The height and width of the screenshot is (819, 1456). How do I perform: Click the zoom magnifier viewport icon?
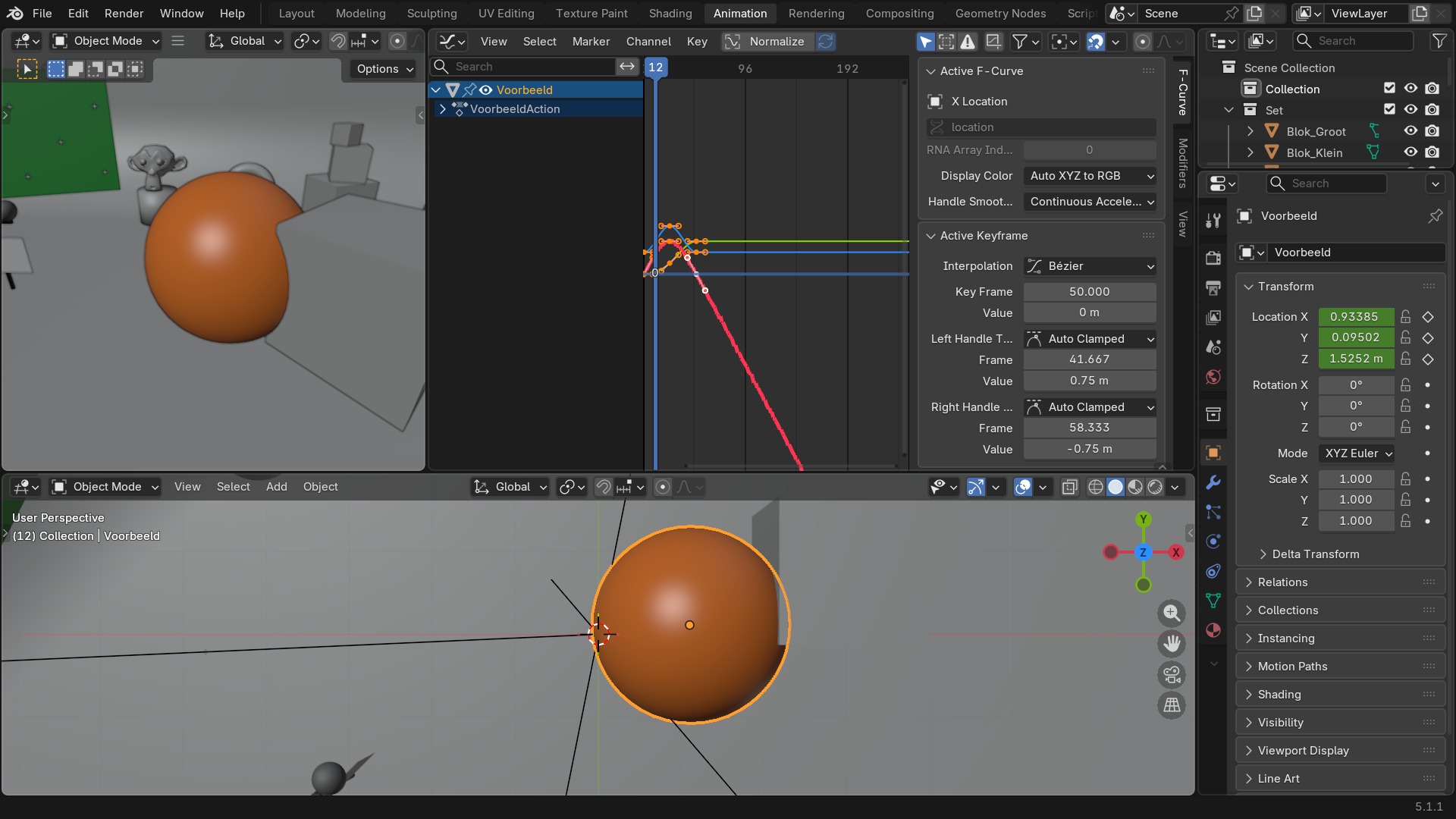pos(1172,612)
